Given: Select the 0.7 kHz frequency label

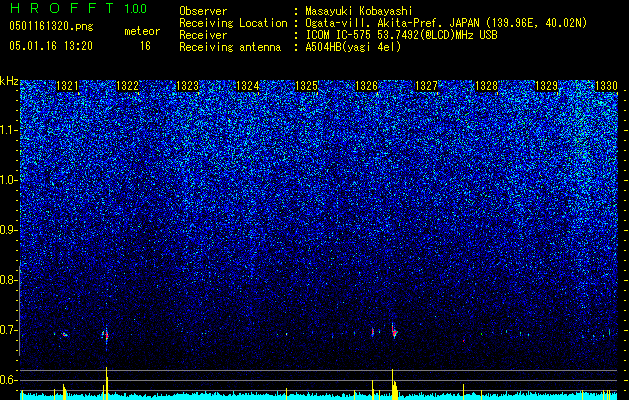Looking at the screenshot, I should coord(8,330).
